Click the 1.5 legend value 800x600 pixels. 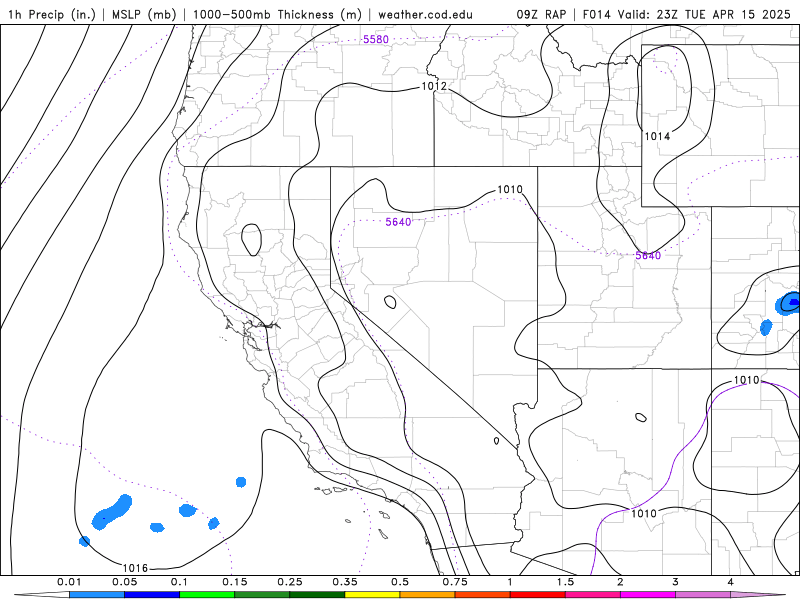pyautogui.click(x=565, y=582)
